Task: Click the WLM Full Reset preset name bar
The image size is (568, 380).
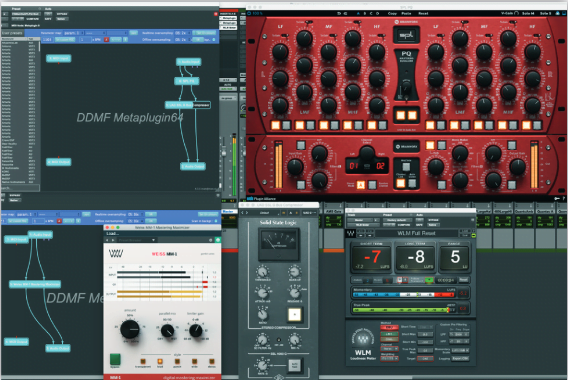Action: [416, 233]
